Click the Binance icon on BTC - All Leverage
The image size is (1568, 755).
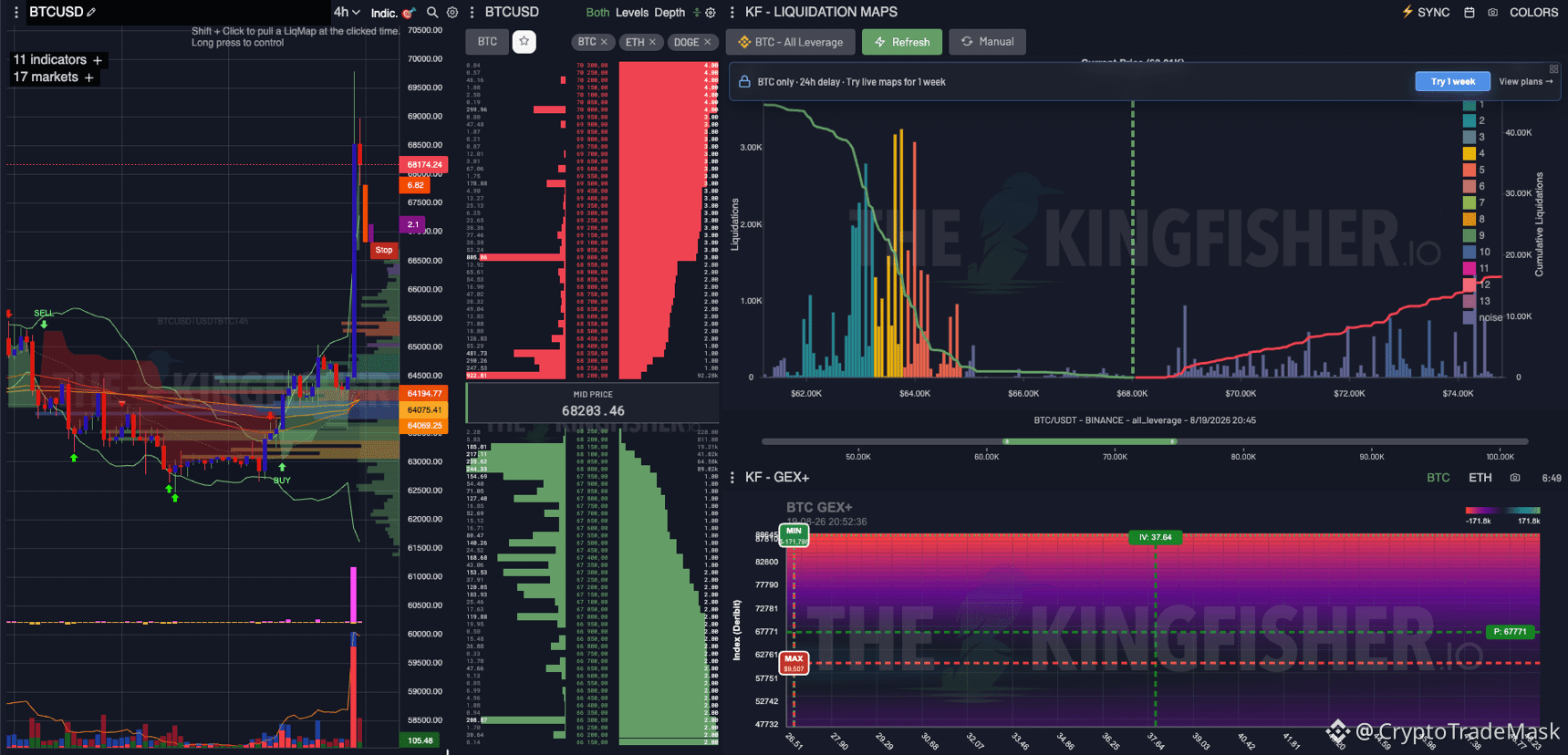pyautogui.click(x=744, y=42)
